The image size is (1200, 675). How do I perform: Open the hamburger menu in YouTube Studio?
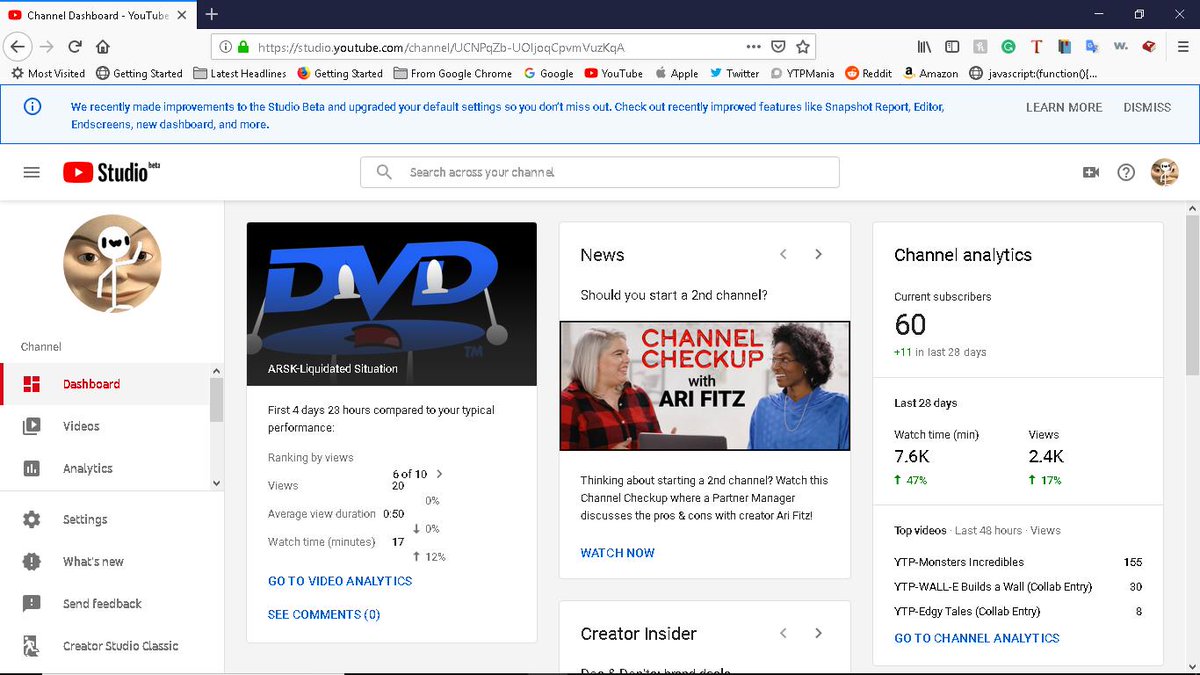(31, 172)
